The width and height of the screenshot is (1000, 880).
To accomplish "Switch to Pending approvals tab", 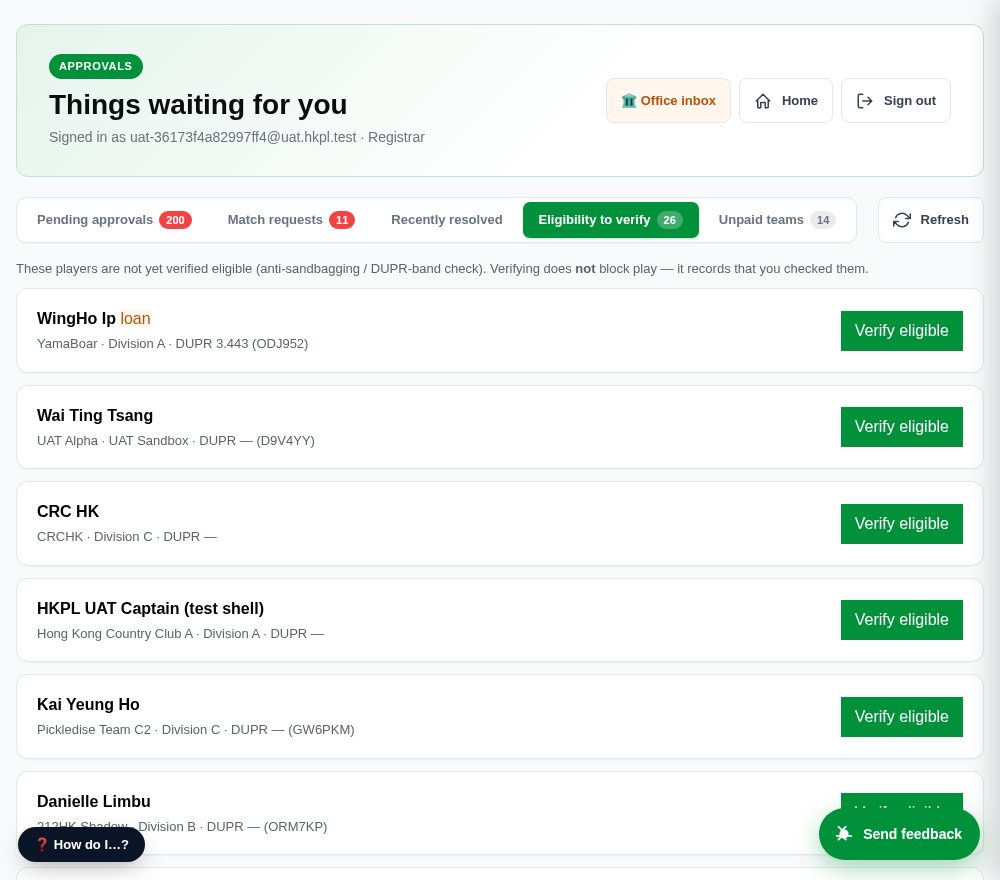I will pyautogui.click(x=114, y=220).
